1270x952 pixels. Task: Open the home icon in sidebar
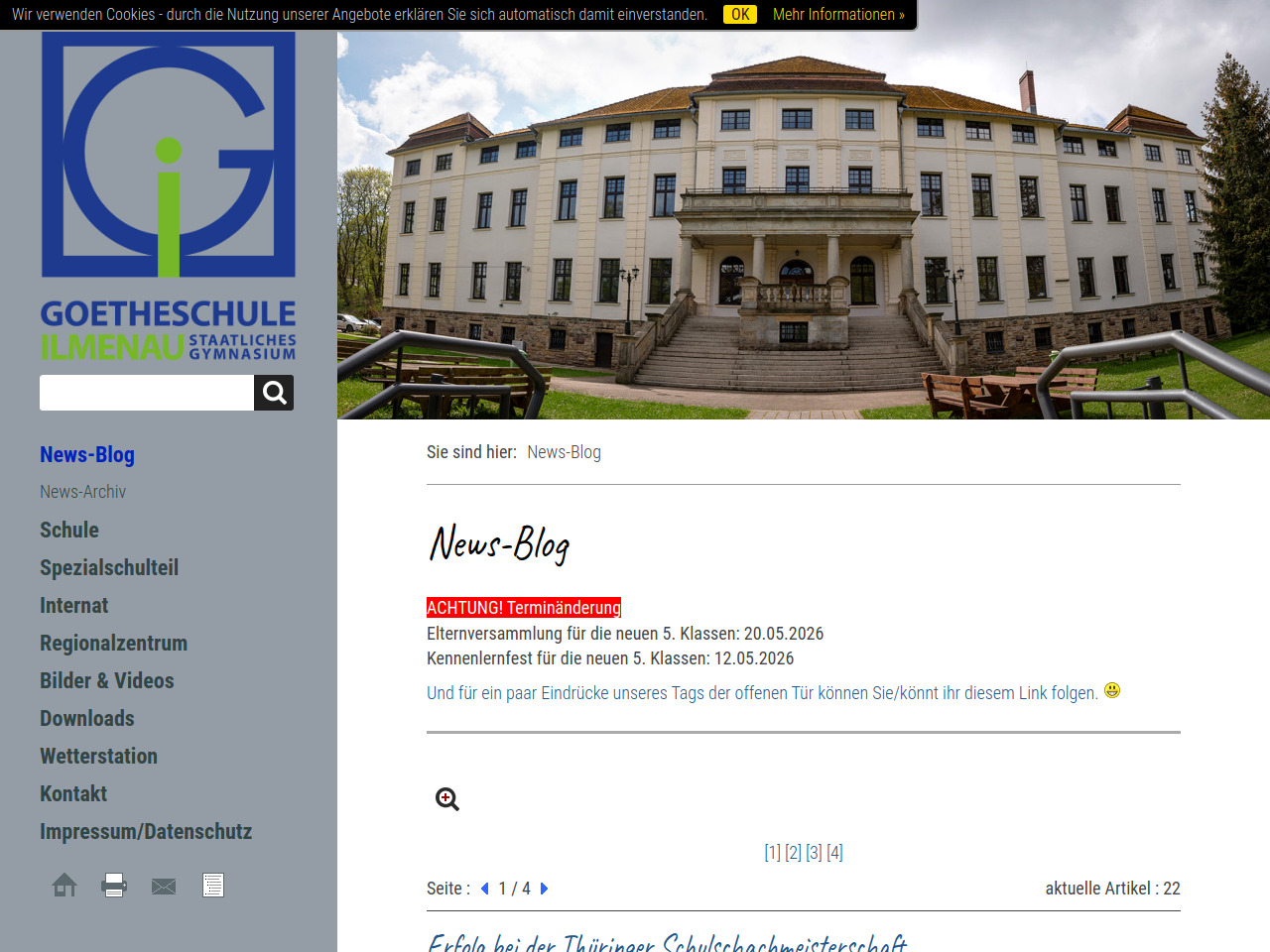[x=64, y=885]
